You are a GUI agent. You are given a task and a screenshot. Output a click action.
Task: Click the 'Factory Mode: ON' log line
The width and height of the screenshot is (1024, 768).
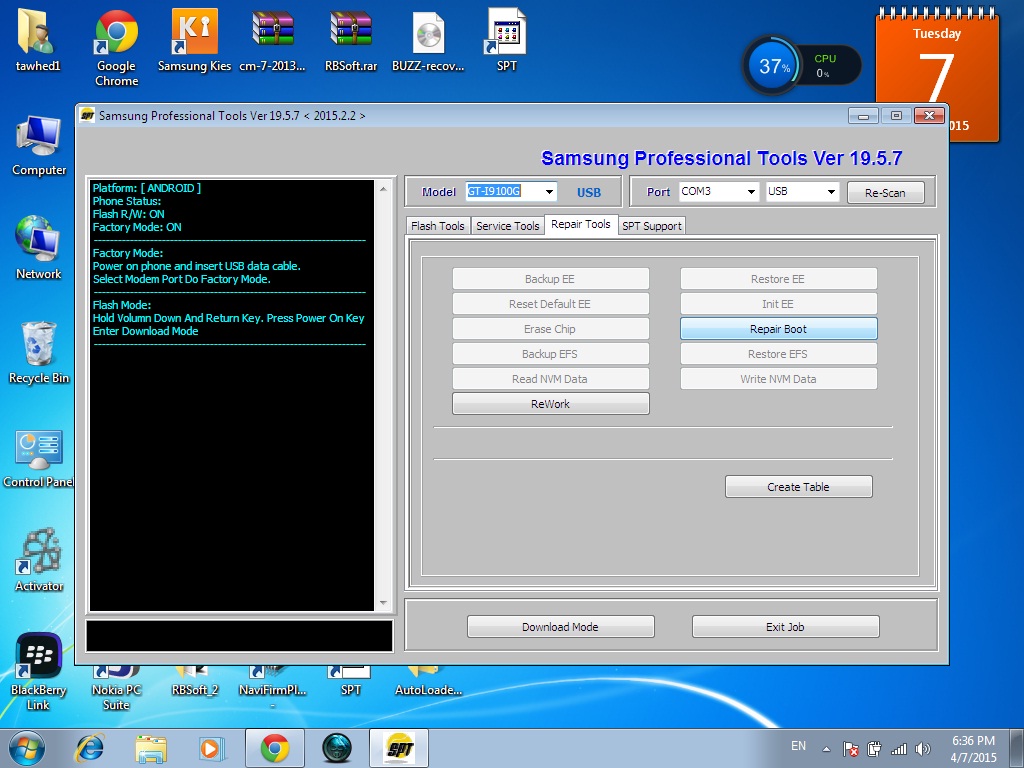point(137,227)
